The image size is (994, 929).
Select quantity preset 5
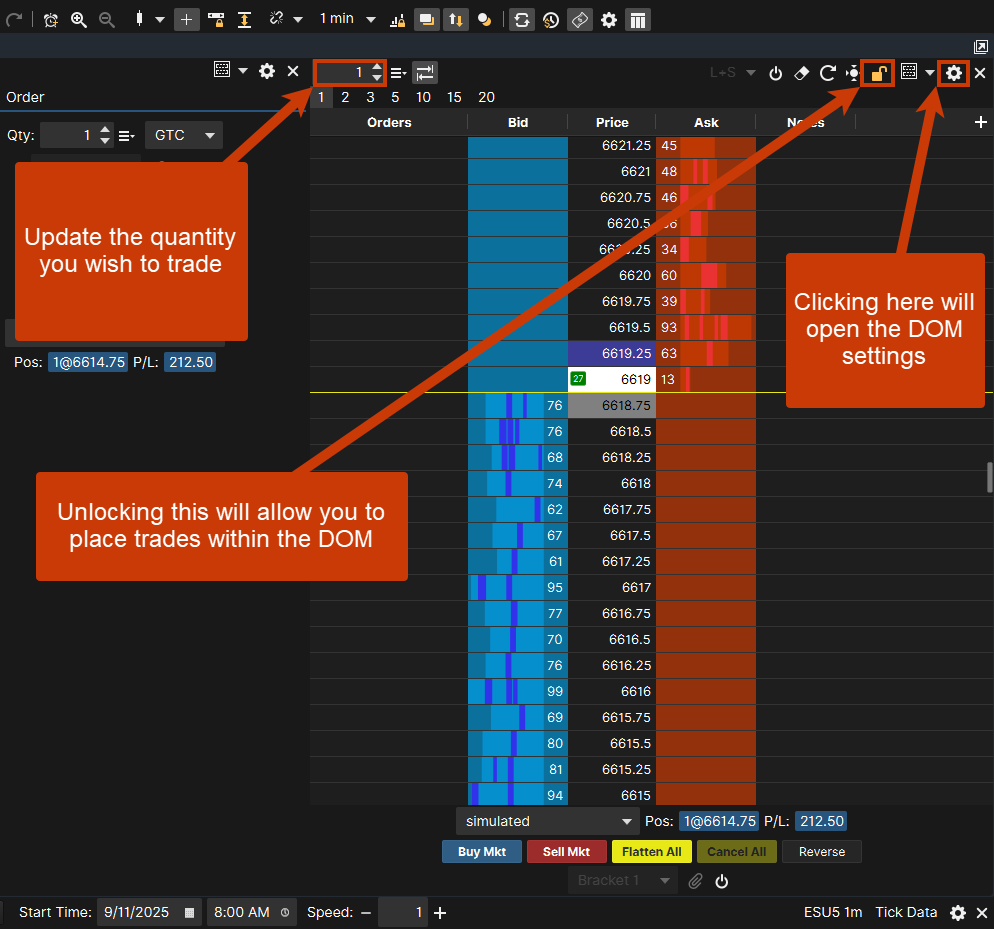coord(395,97)
